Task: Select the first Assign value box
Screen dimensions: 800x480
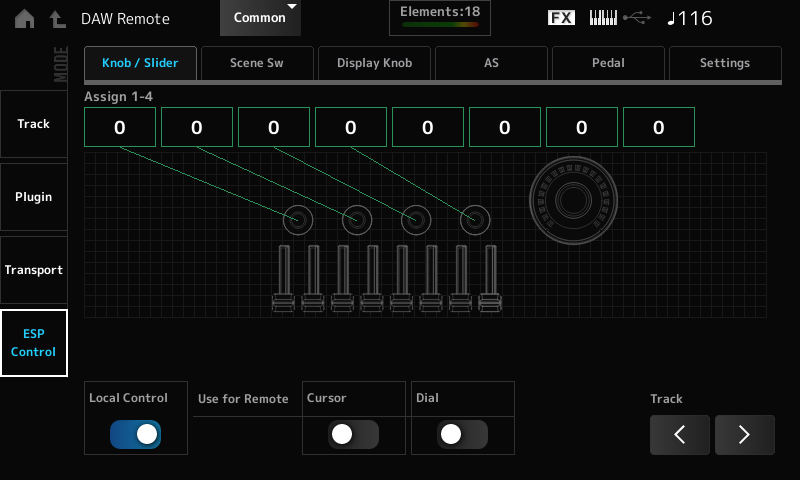Action: [x=120, y=128]
